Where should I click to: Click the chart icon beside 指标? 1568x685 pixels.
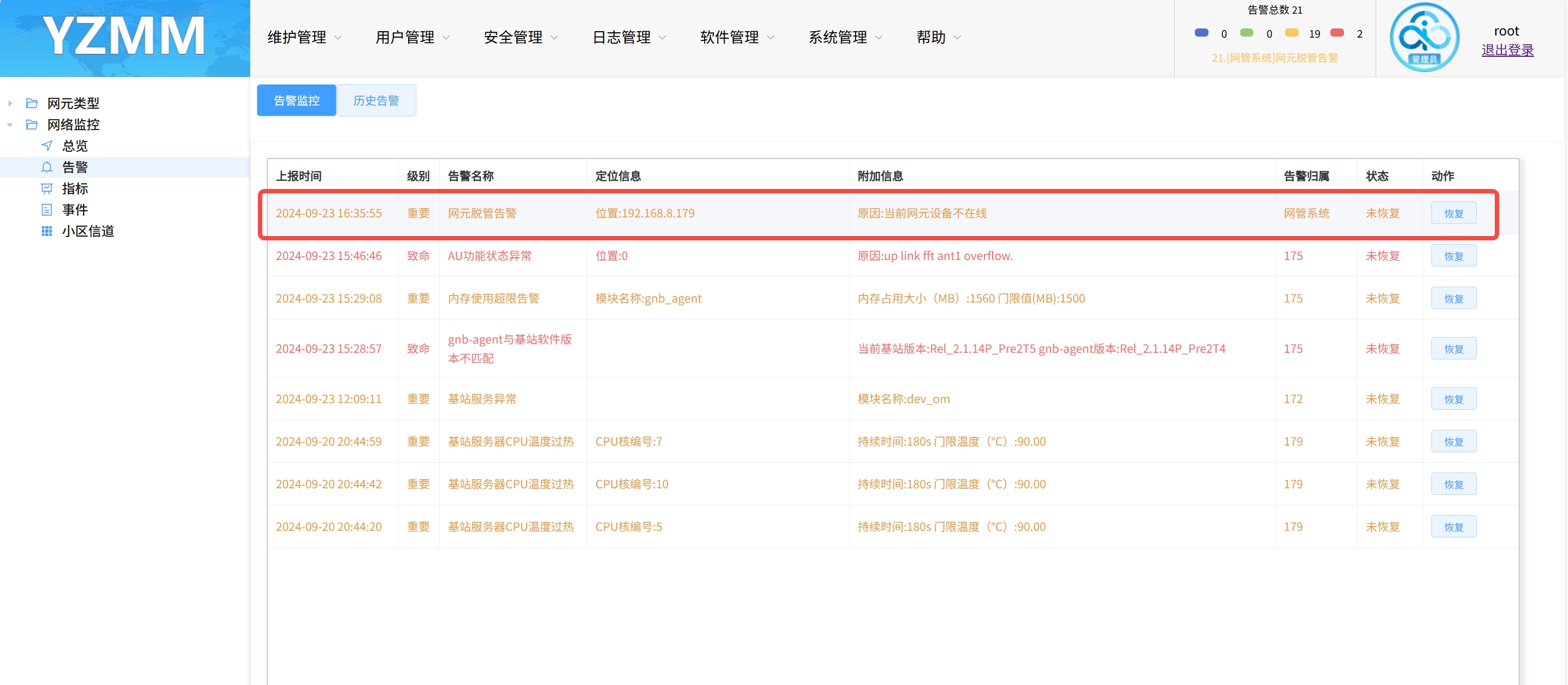point(47,188)
